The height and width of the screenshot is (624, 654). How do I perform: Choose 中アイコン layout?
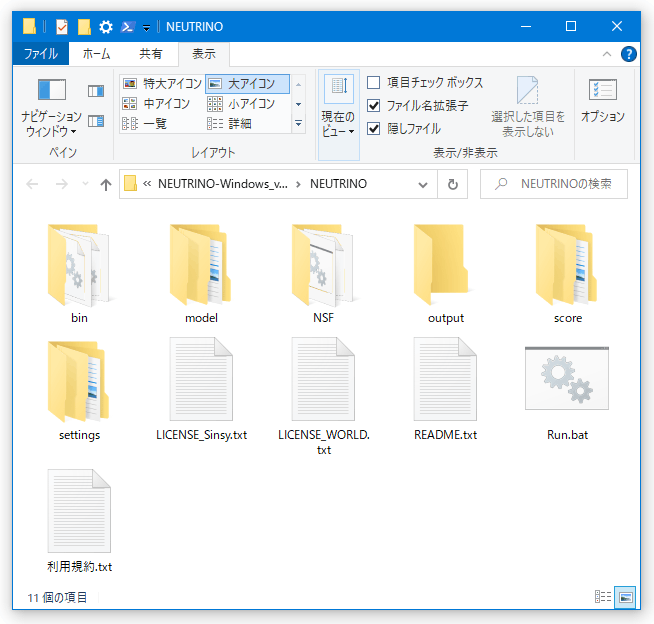(157, 103)
